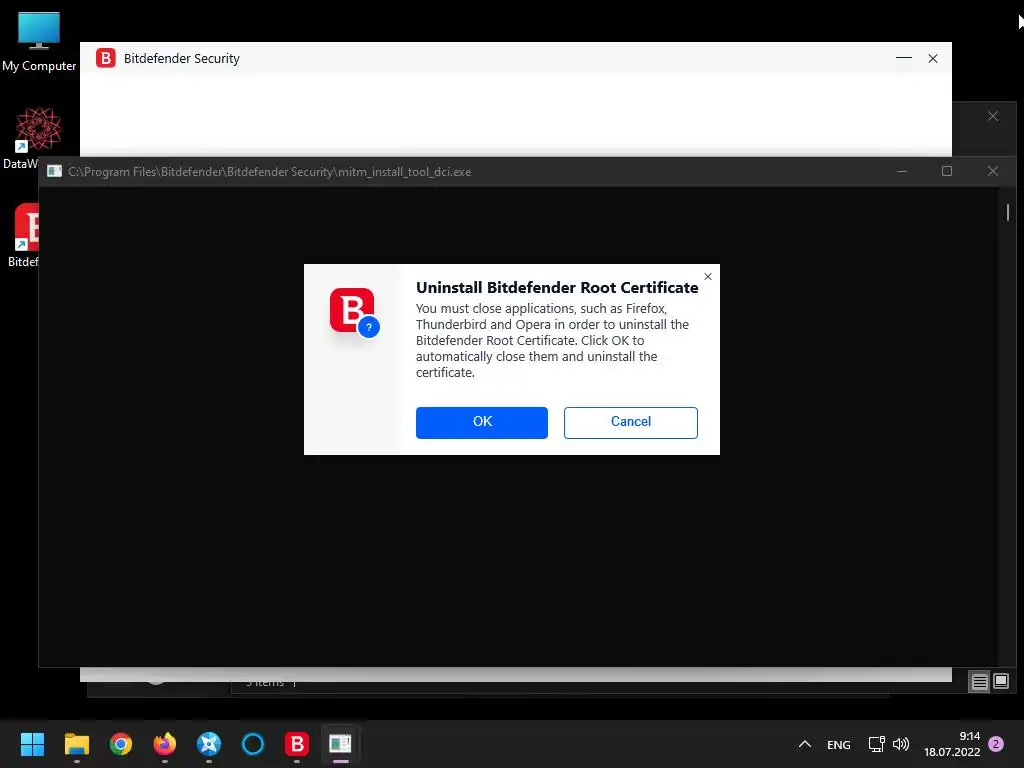Switch background Explorer to details view
This screenshot has width=1024, height=768.
point(979,682)
